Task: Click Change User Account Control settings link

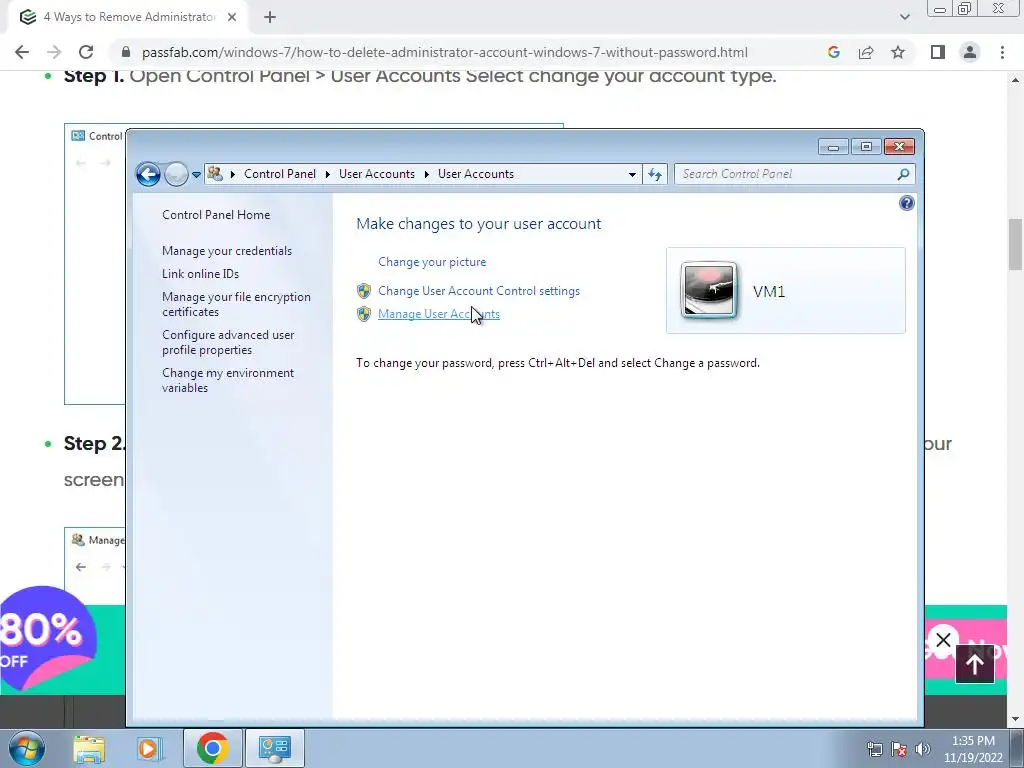Action: pos(479,291)
